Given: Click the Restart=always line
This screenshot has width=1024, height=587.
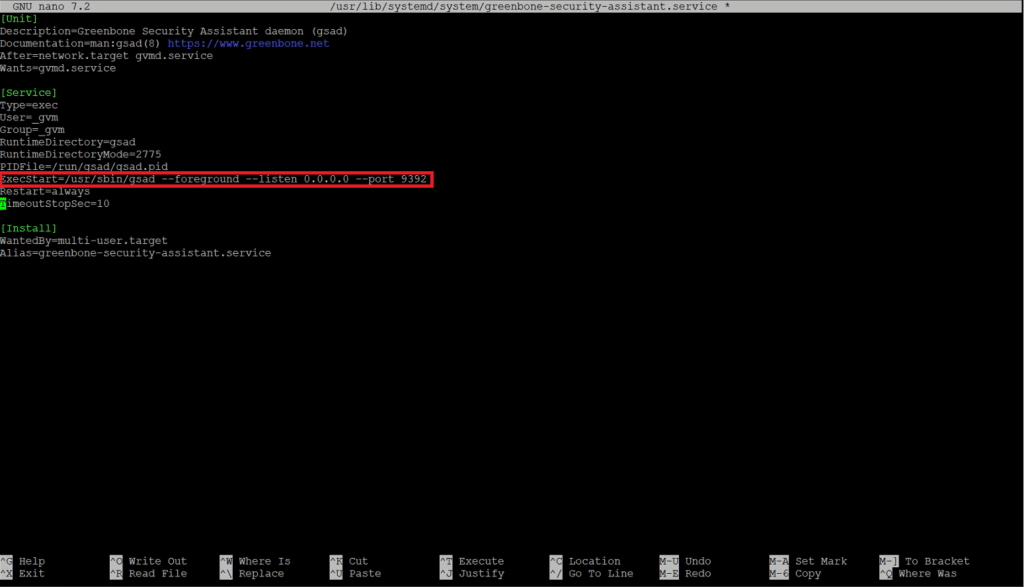Looking at the screenshot, I should point(45,191).
